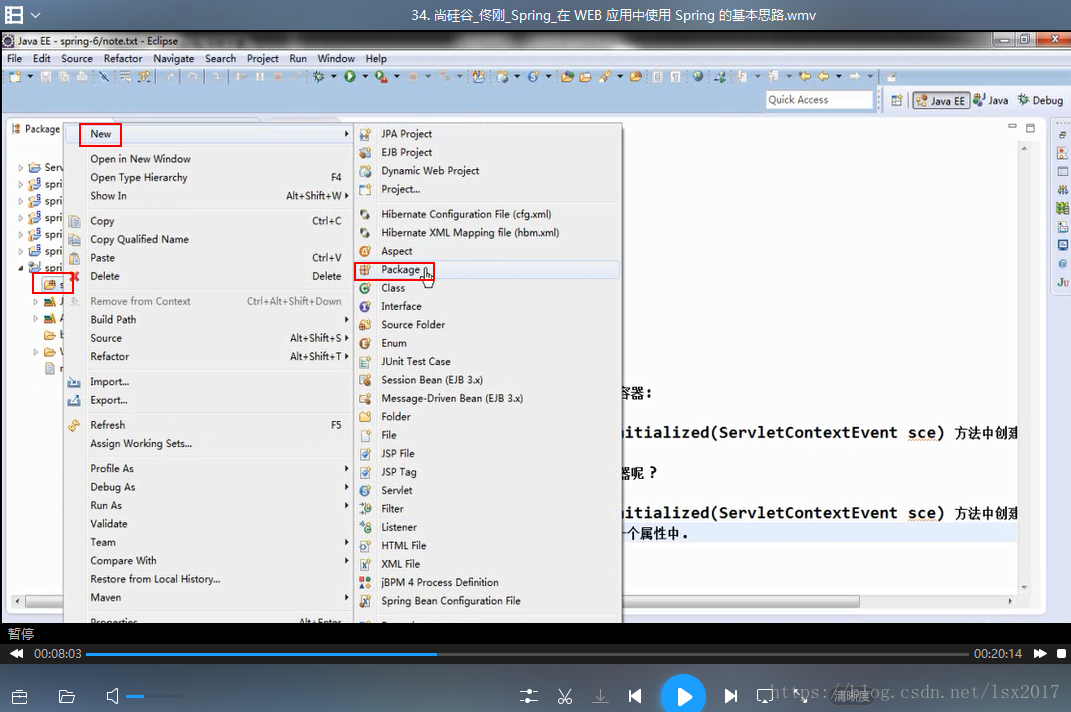Click the Session Bean (EJB 3.x) icon
The height and width of the screenshot is (712, 1071).
pos(365,381)
